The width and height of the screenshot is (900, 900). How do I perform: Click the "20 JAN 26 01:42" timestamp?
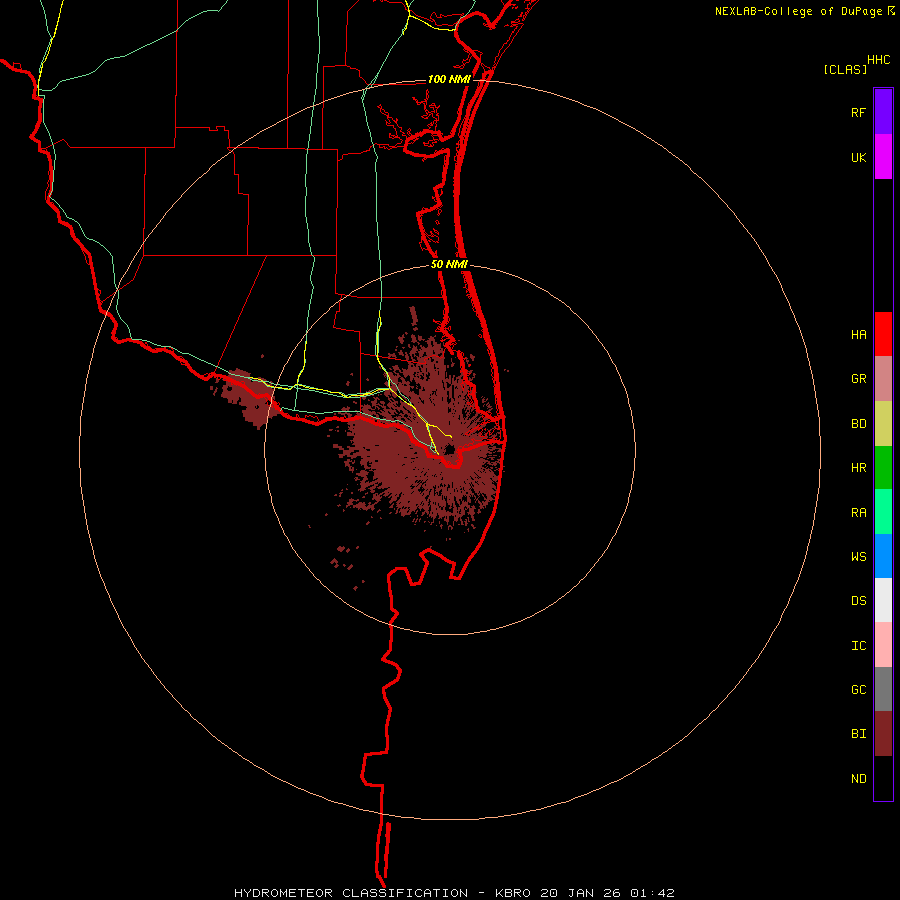pos(607,893)
